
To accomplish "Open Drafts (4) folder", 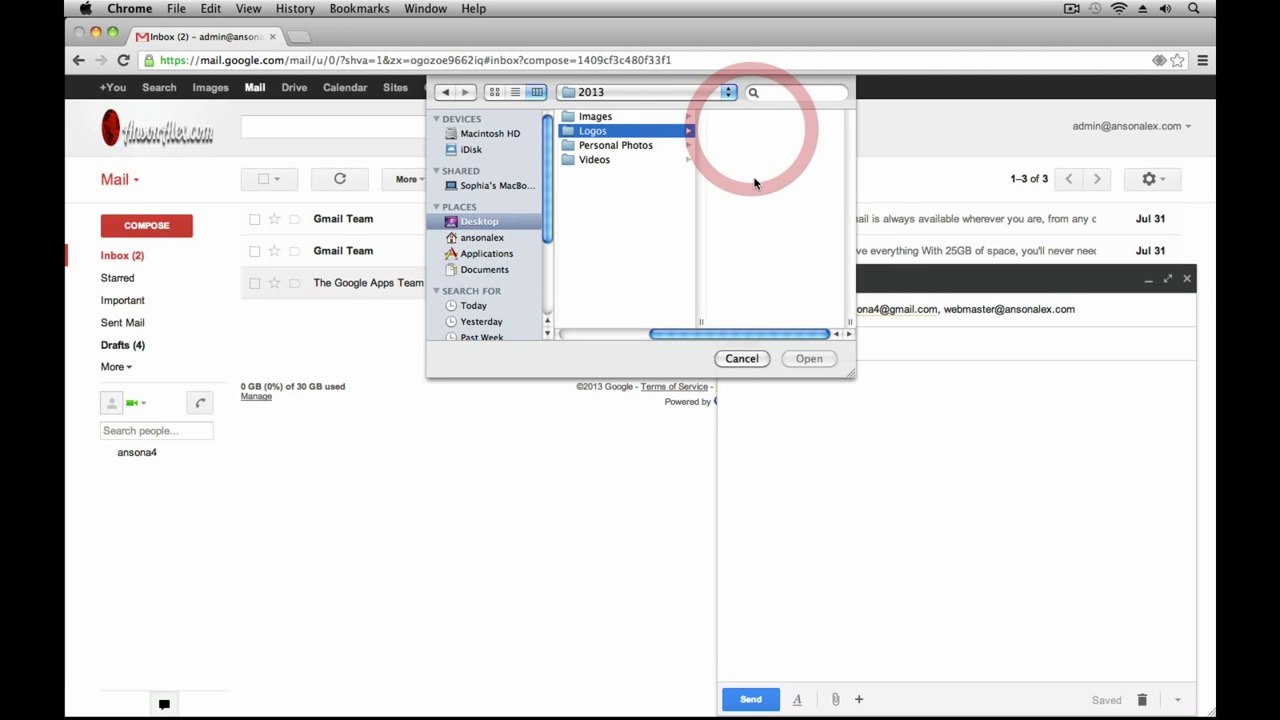I will click(122, 345).
